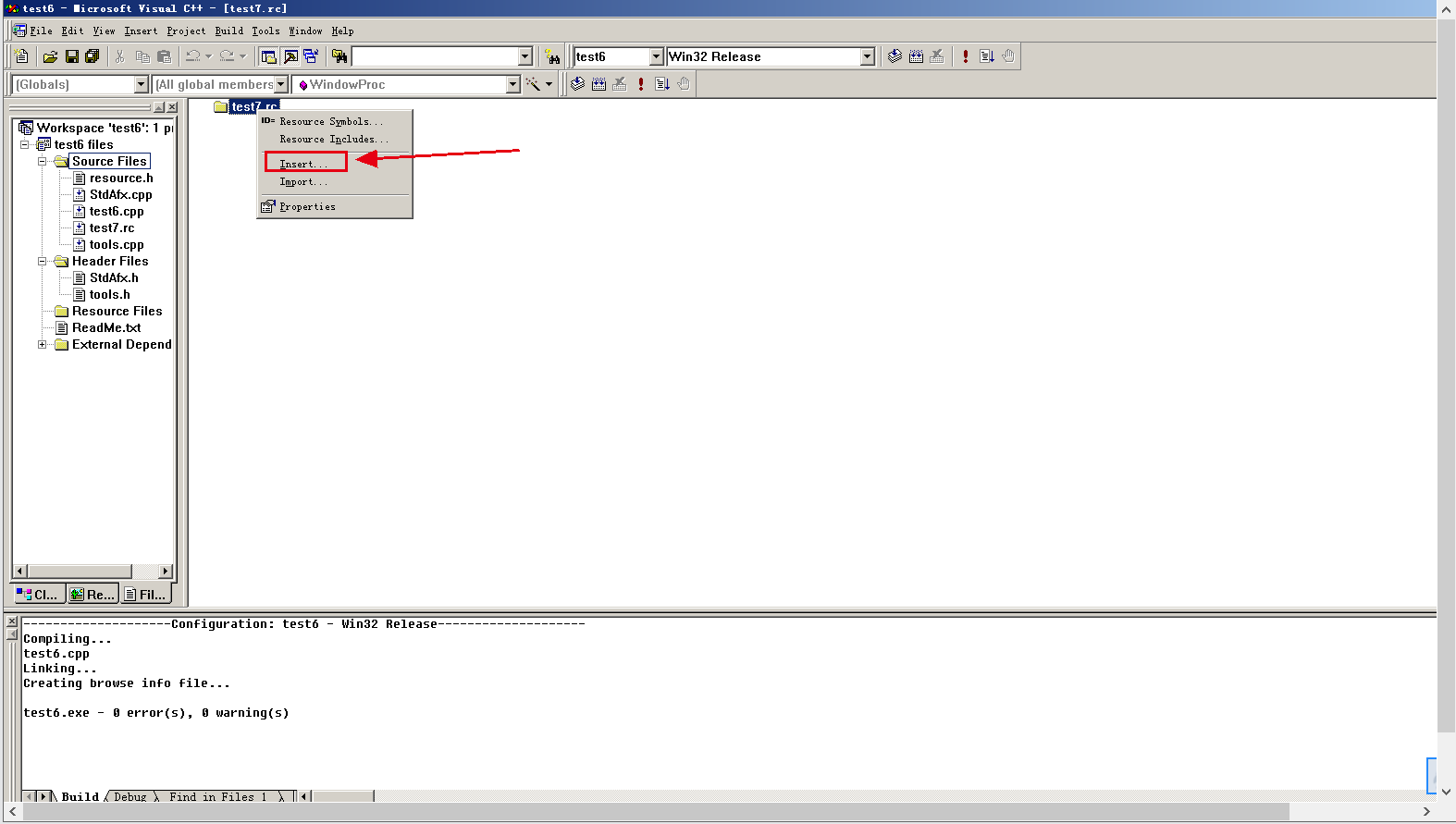Click the Copy icon in toolbar

pos(142,56)
